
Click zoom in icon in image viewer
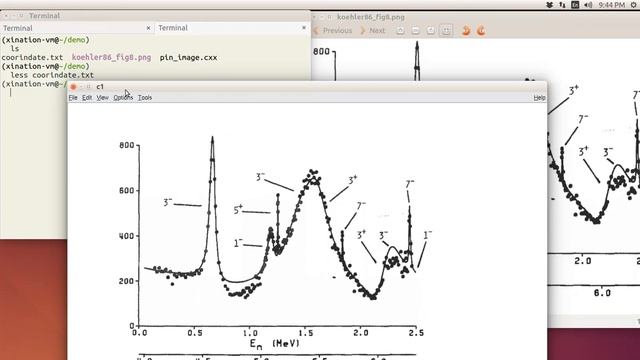tap(400, 31)
